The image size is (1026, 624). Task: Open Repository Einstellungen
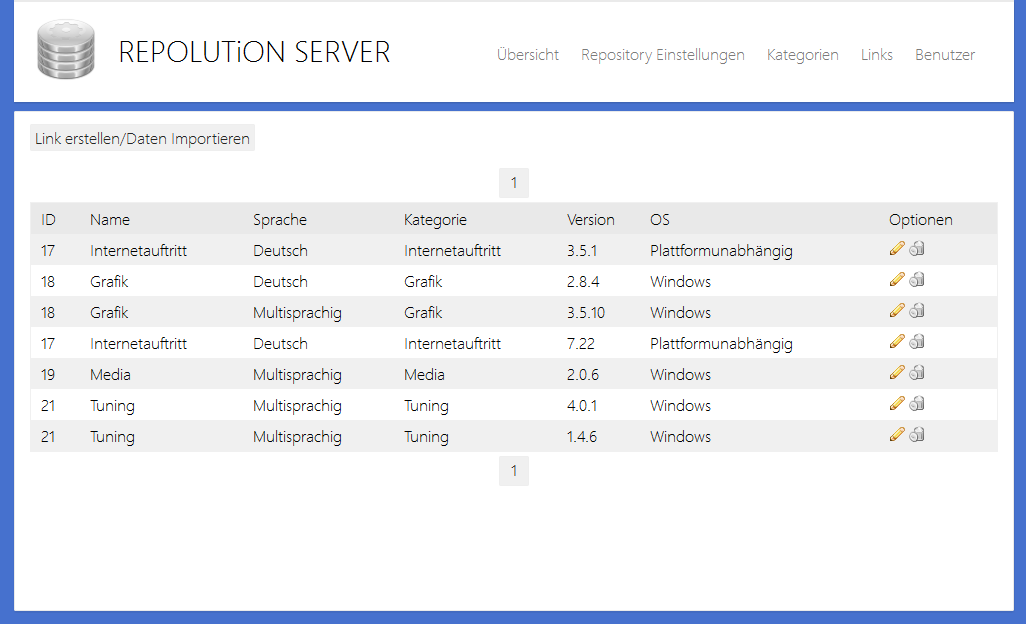coord(662,55)
